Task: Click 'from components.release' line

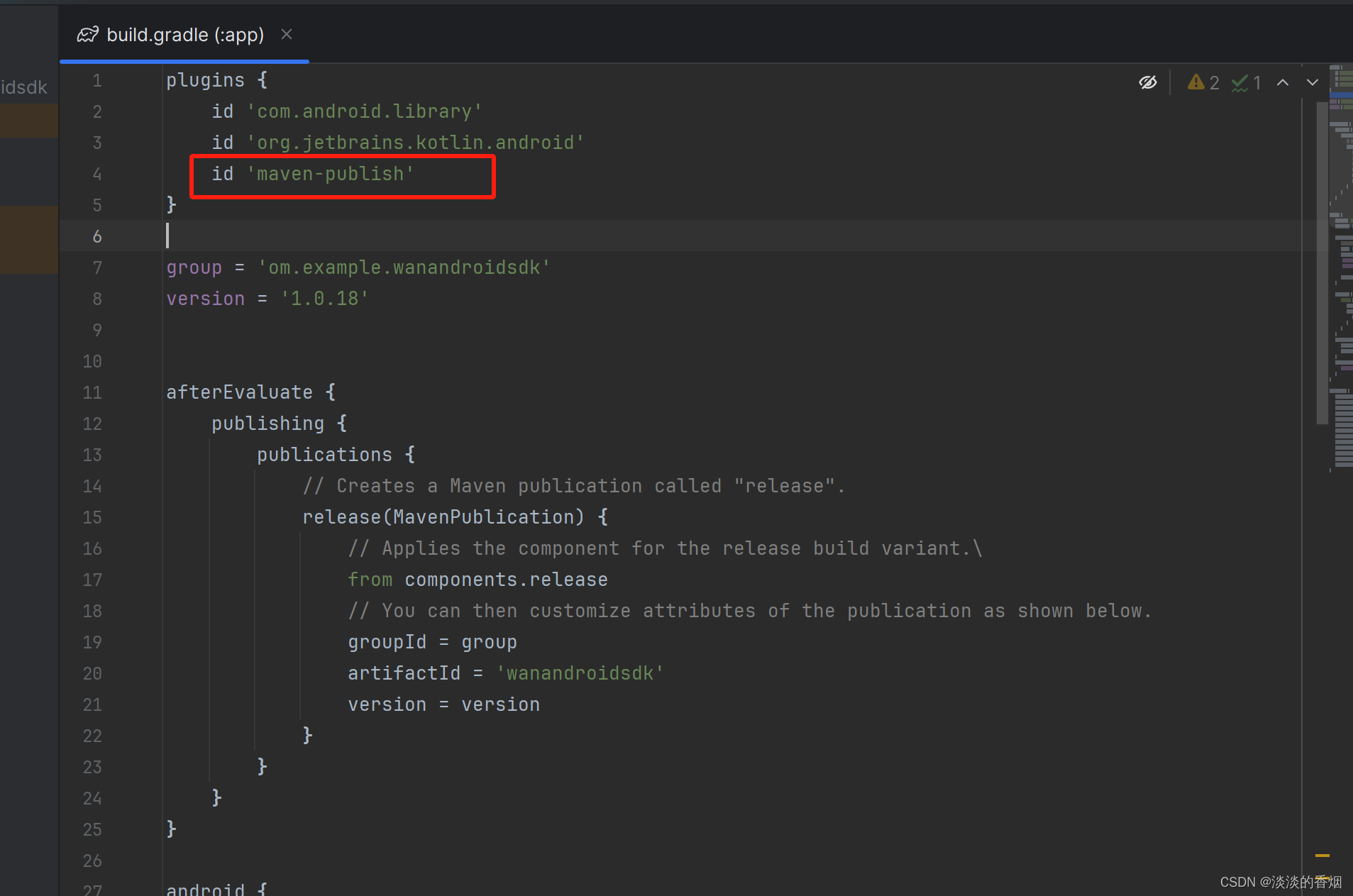Action: (x=477, y=580)
